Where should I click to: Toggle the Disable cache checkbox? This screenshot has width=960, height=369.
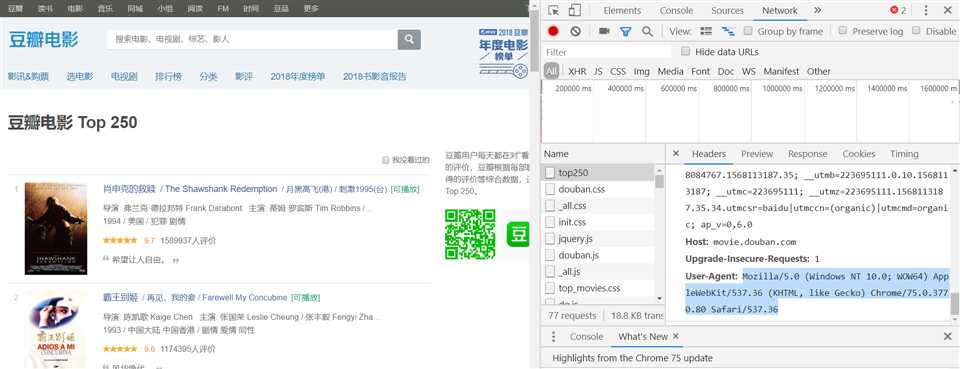917,31
